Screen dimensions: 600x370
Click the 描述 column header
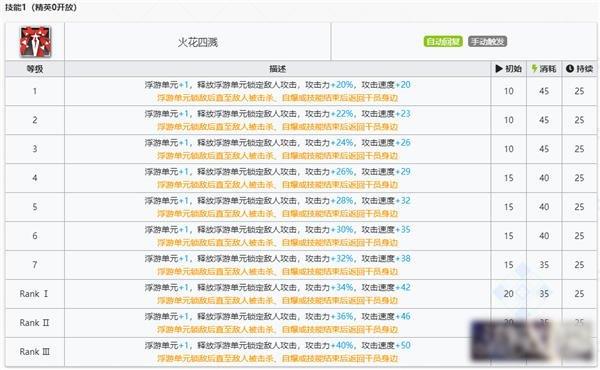point(278,69)
